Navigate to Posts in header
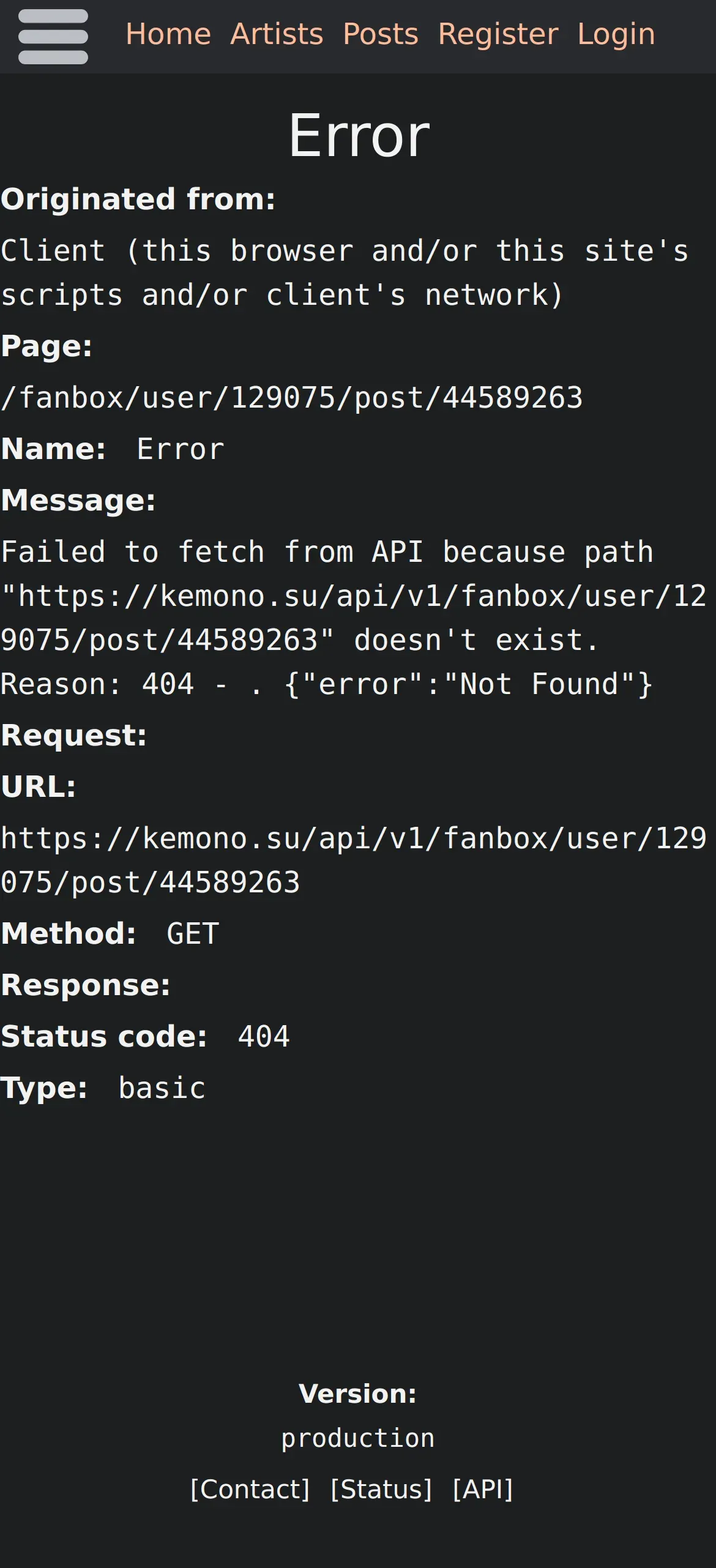 [x=380, y=34]
